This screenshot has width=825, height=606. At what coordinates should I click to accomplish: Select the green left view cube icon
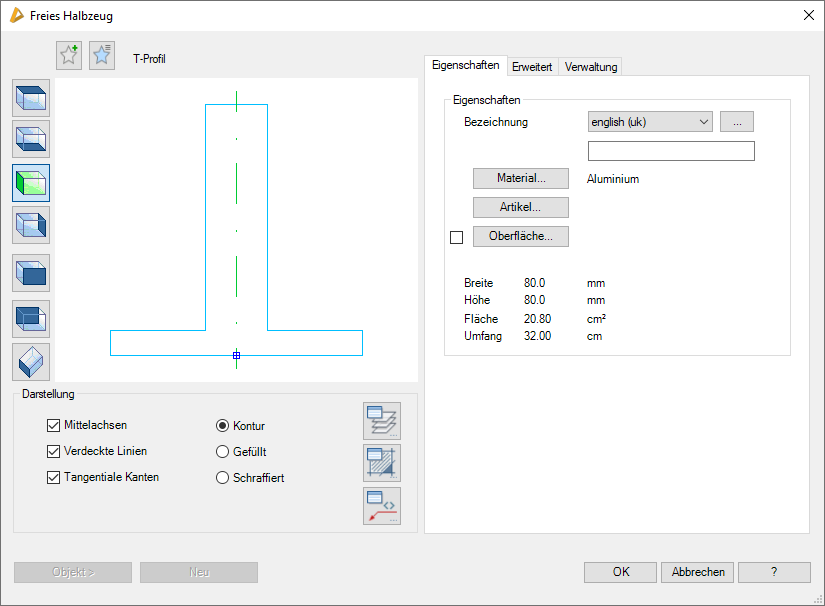(31, 183)
